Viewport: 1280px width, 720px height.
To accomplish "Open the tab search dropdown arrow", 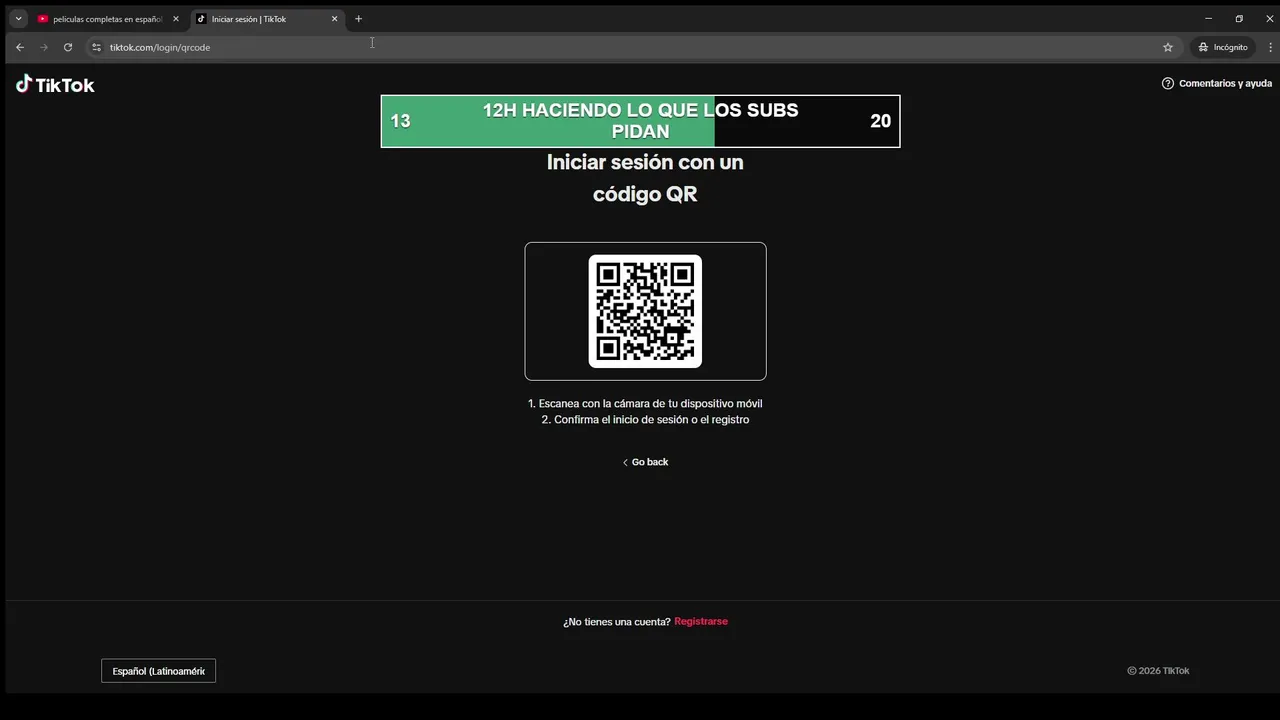I will pos(18,19).
